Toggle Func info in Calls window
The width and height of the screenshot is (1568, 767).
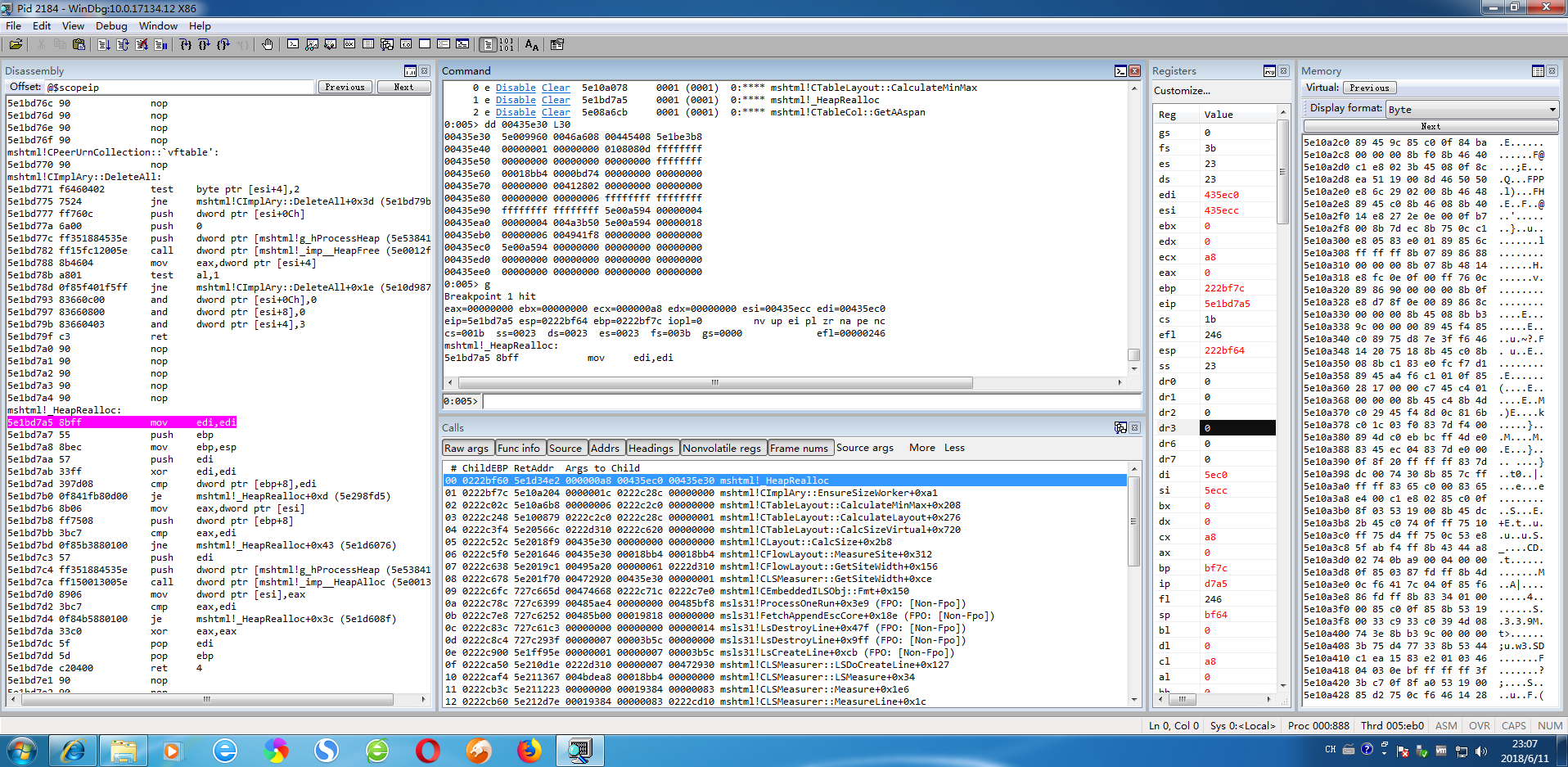[519, 448]
